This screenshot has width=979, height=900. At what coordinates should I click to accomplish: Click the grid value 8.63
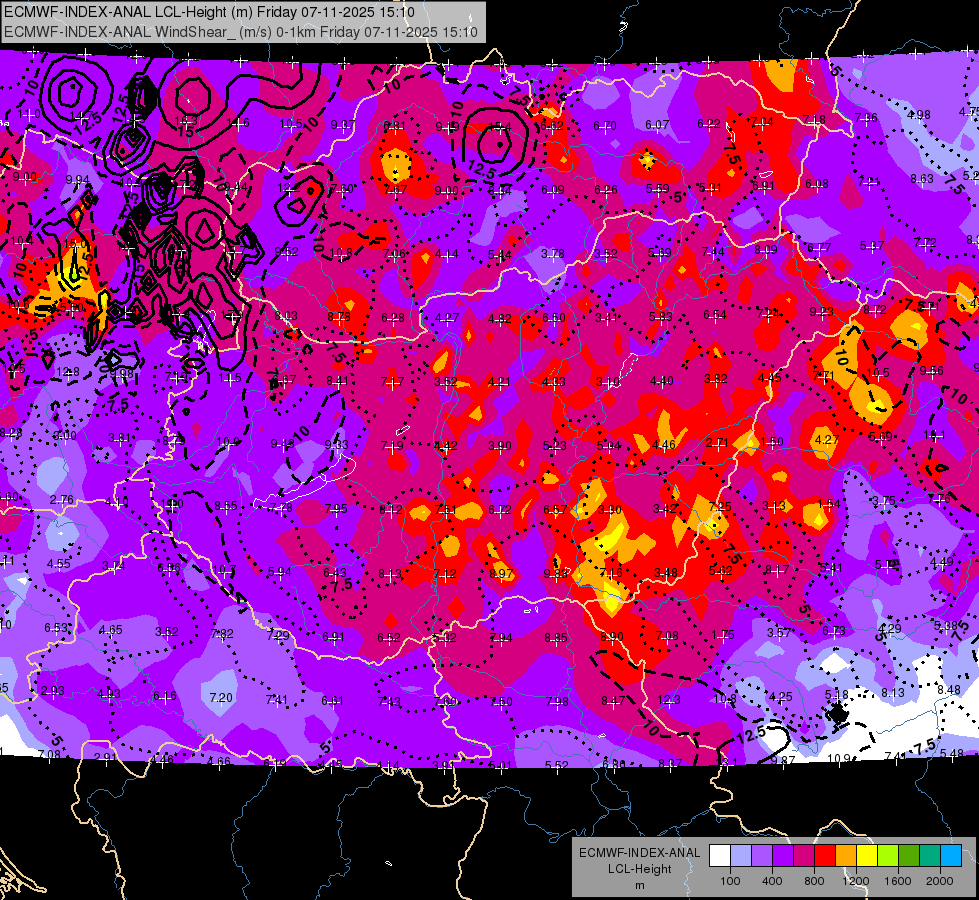click(922, 179)
